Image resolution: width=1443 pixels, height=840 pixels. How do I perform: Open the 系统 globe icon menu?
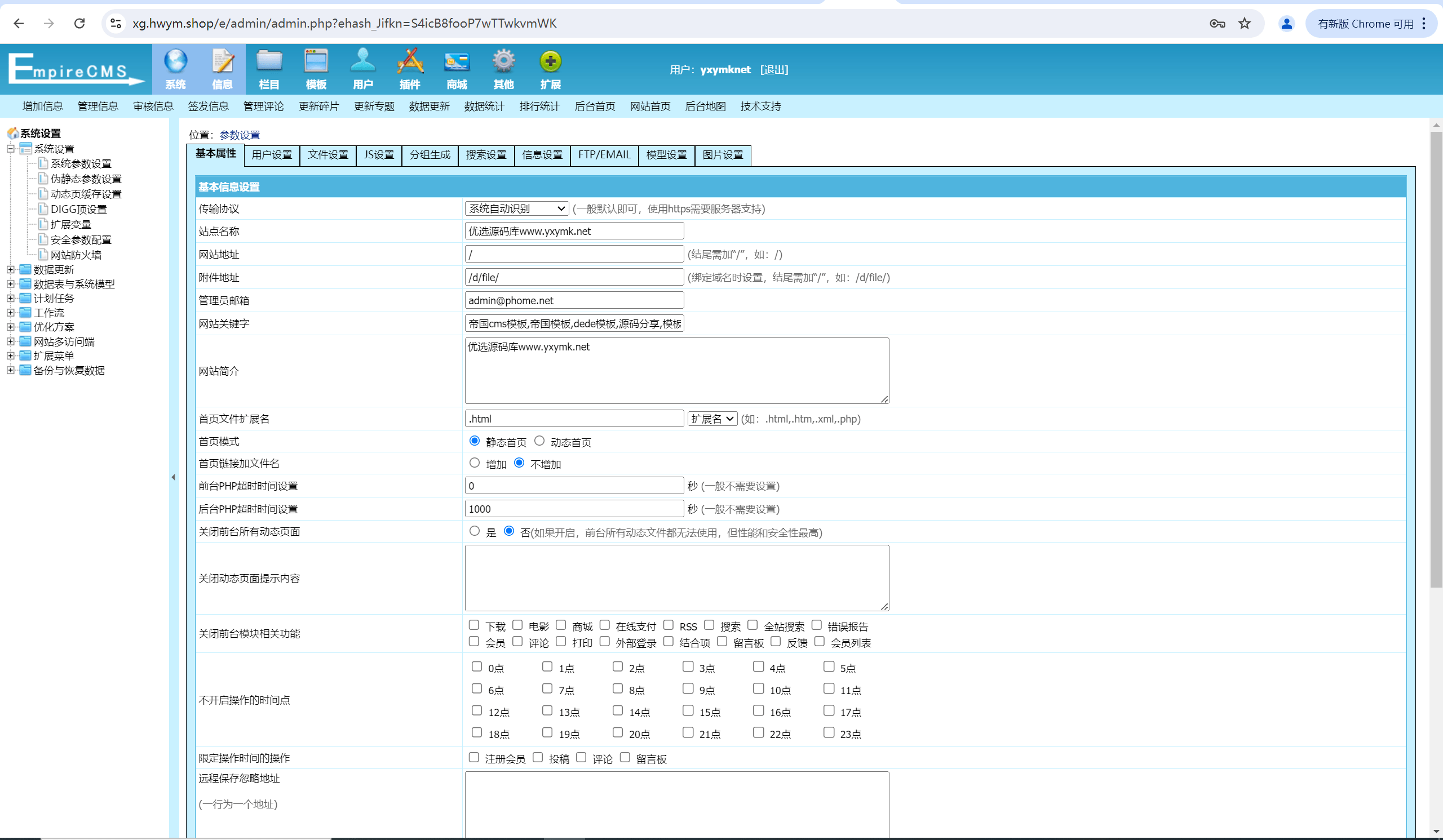pos(176,69)
